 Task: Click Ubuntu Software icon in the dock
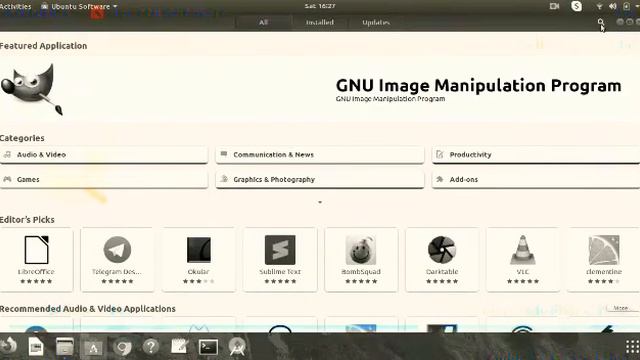tap(93, 347)
